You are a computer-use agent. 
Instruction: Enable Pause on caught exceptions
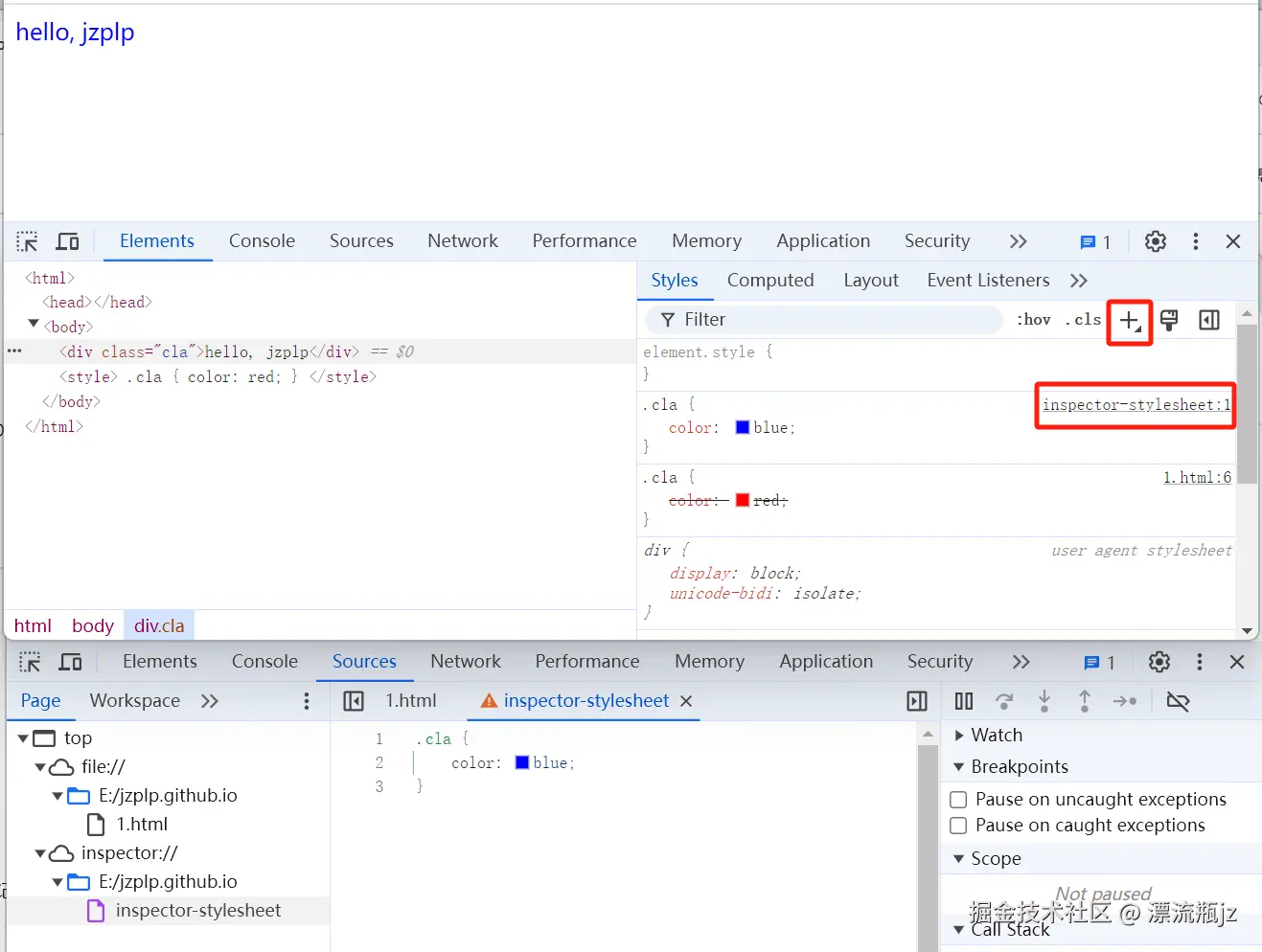[958, 826]
